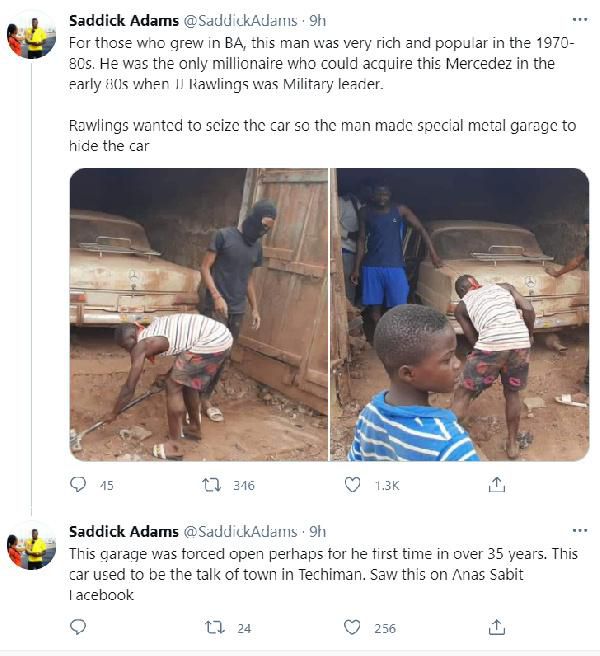Click profile avatar beside the second tweet
Image resolution: width=600 pixels, height=656 pixels.
coord(31,547)
